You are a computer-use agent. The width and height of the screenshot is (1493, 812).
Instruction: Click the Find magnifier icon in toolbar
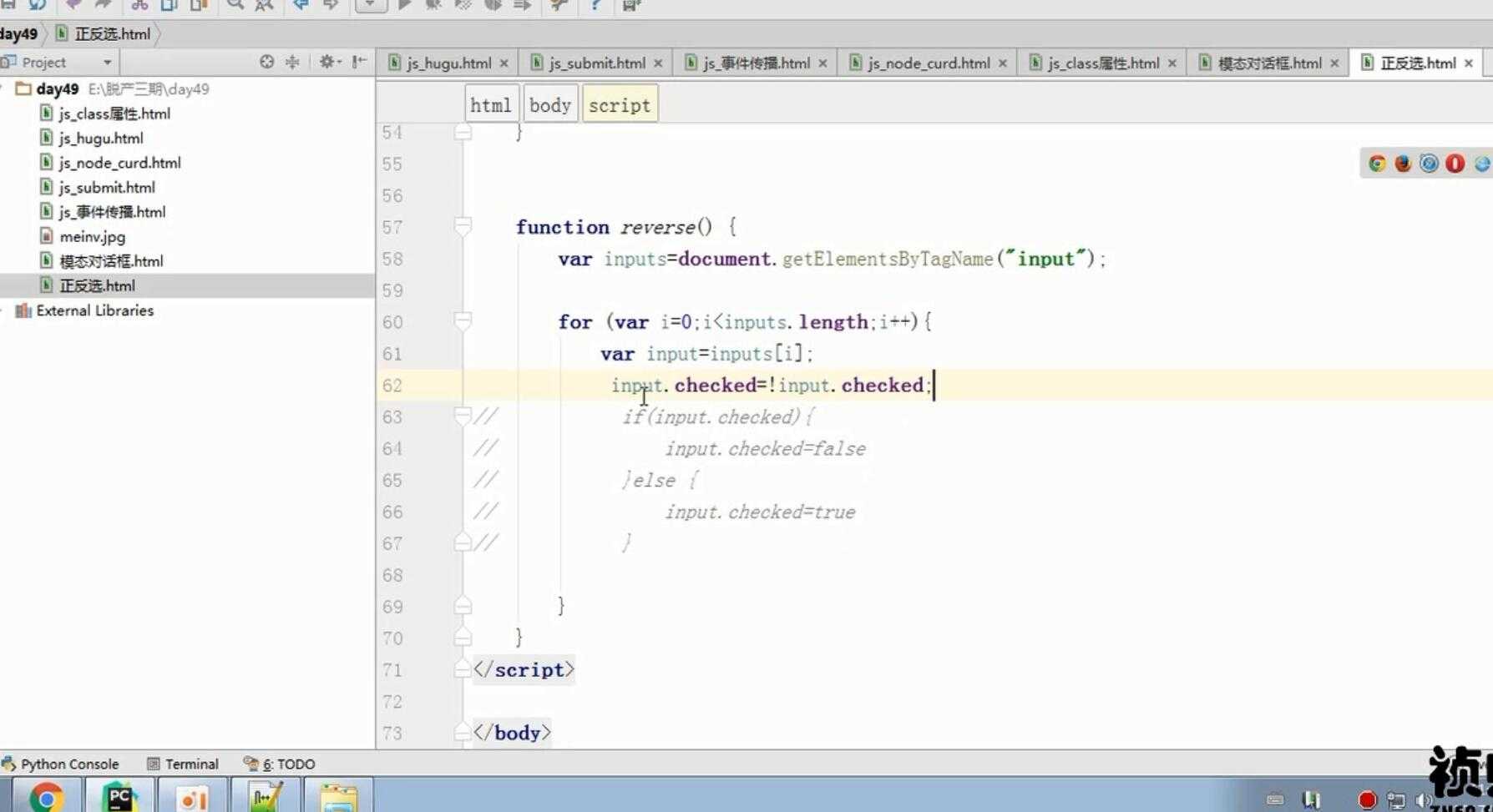point(235,5)
